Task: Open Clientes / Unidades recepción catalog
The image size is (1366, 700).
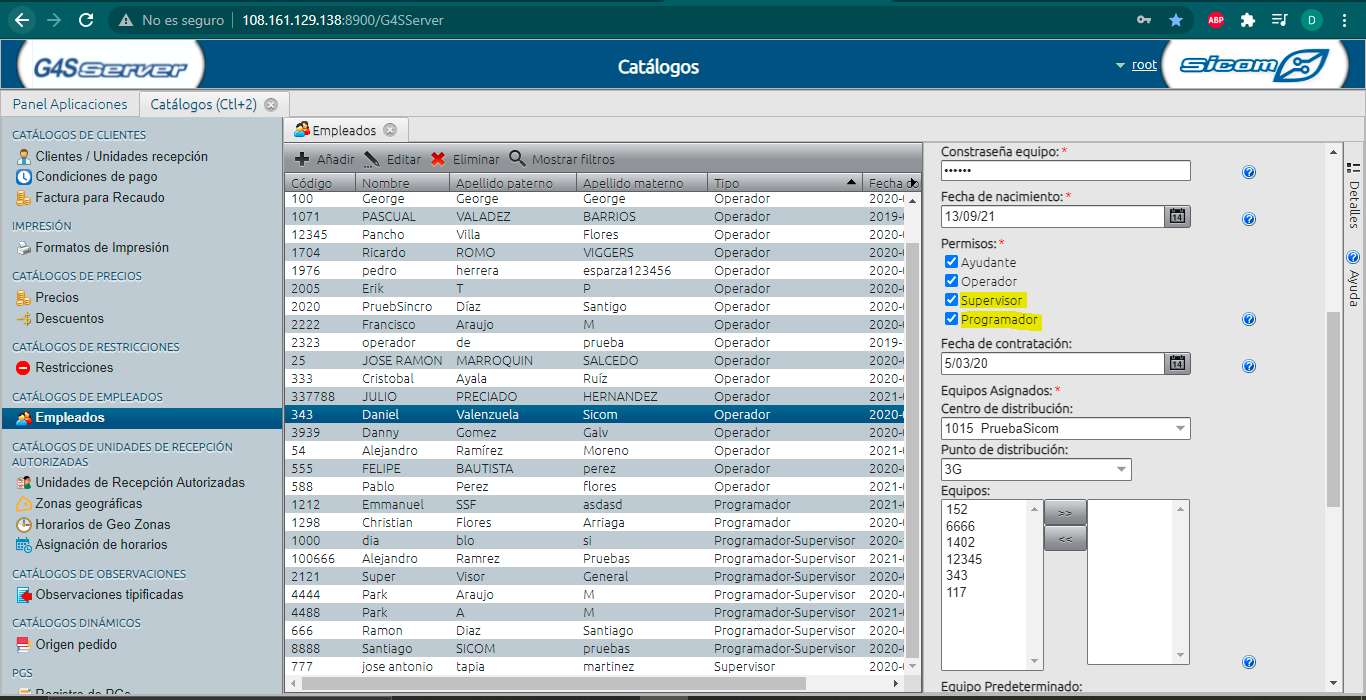Action: click(x=121, y=156)
